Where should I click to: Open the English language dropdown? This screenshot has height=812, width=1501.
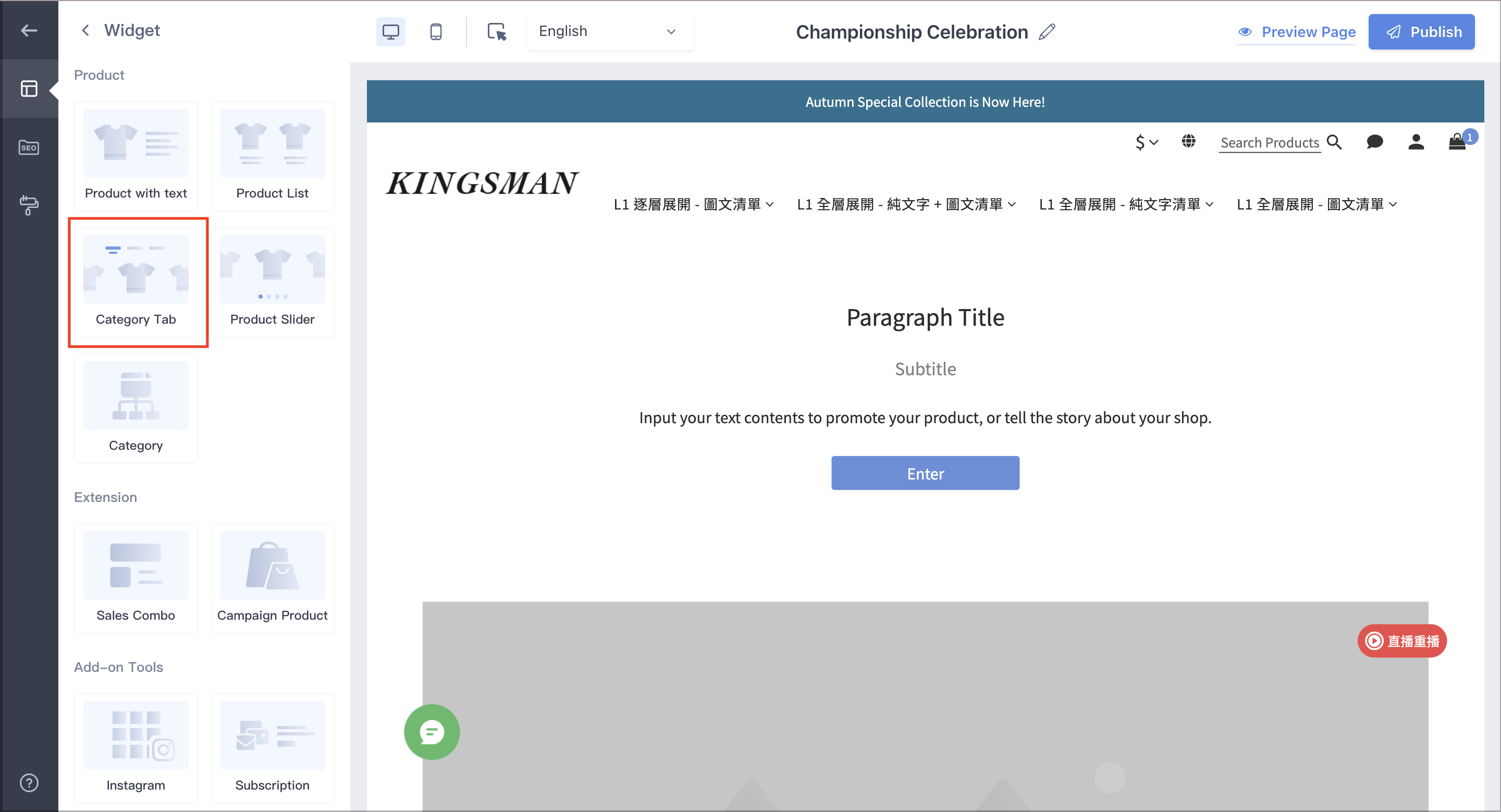point(610,31)
